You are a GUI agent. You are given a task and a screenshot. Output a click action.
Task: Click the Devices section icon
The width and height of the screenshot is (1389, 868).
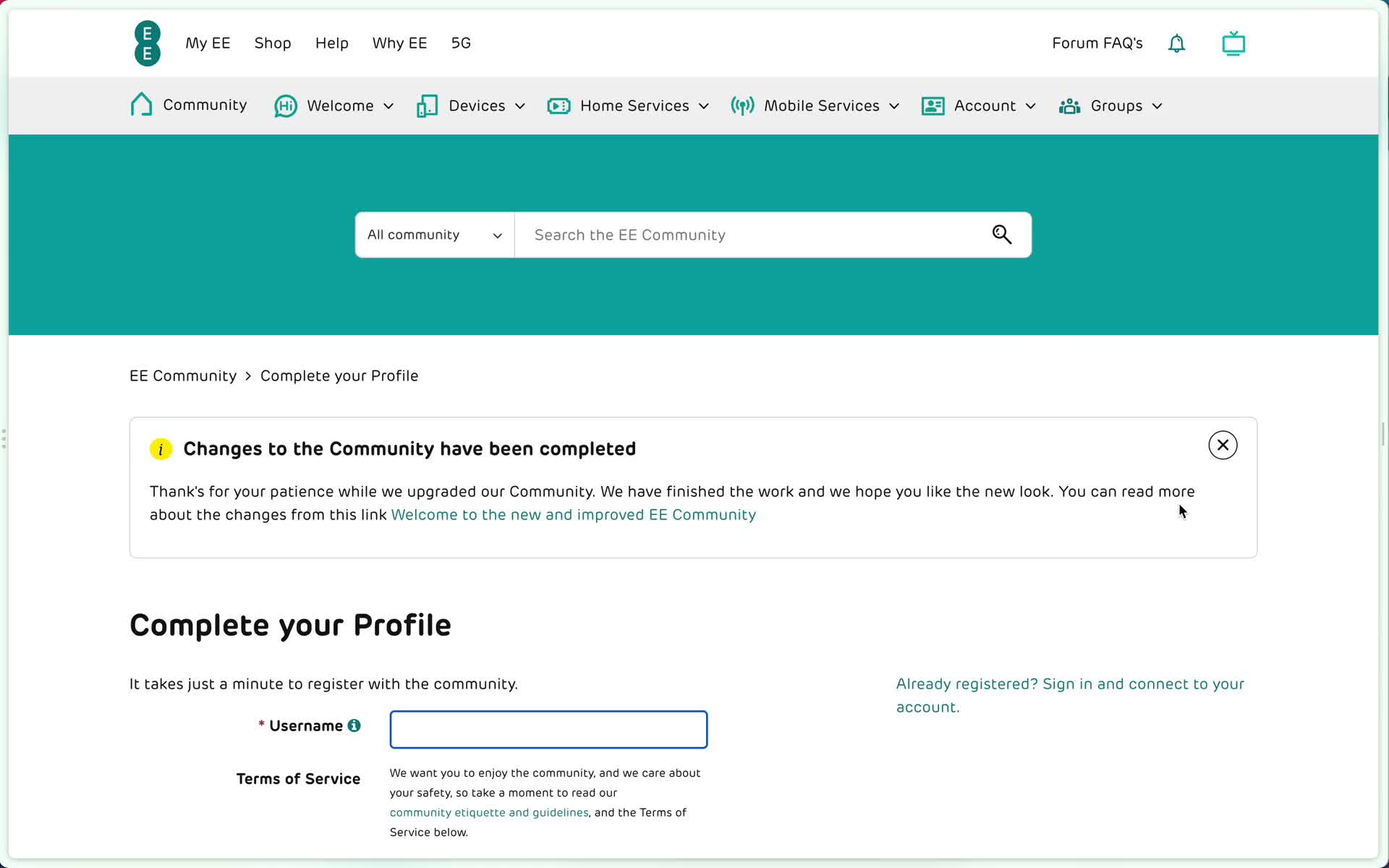click(427, 105)
